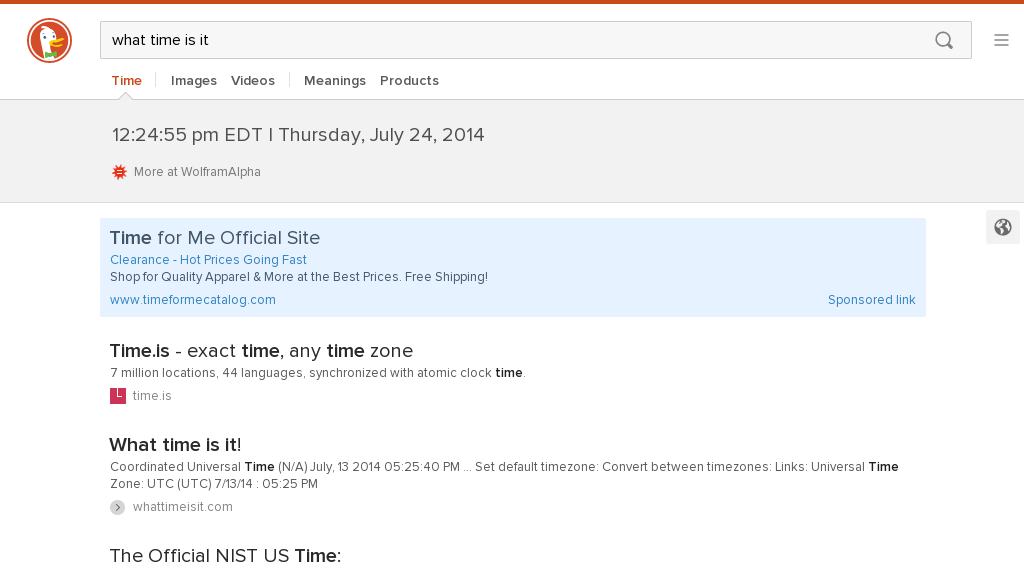
Task: Click 'Clearance - Hot Prices Going Fast' link
Action: pos(208,260)
